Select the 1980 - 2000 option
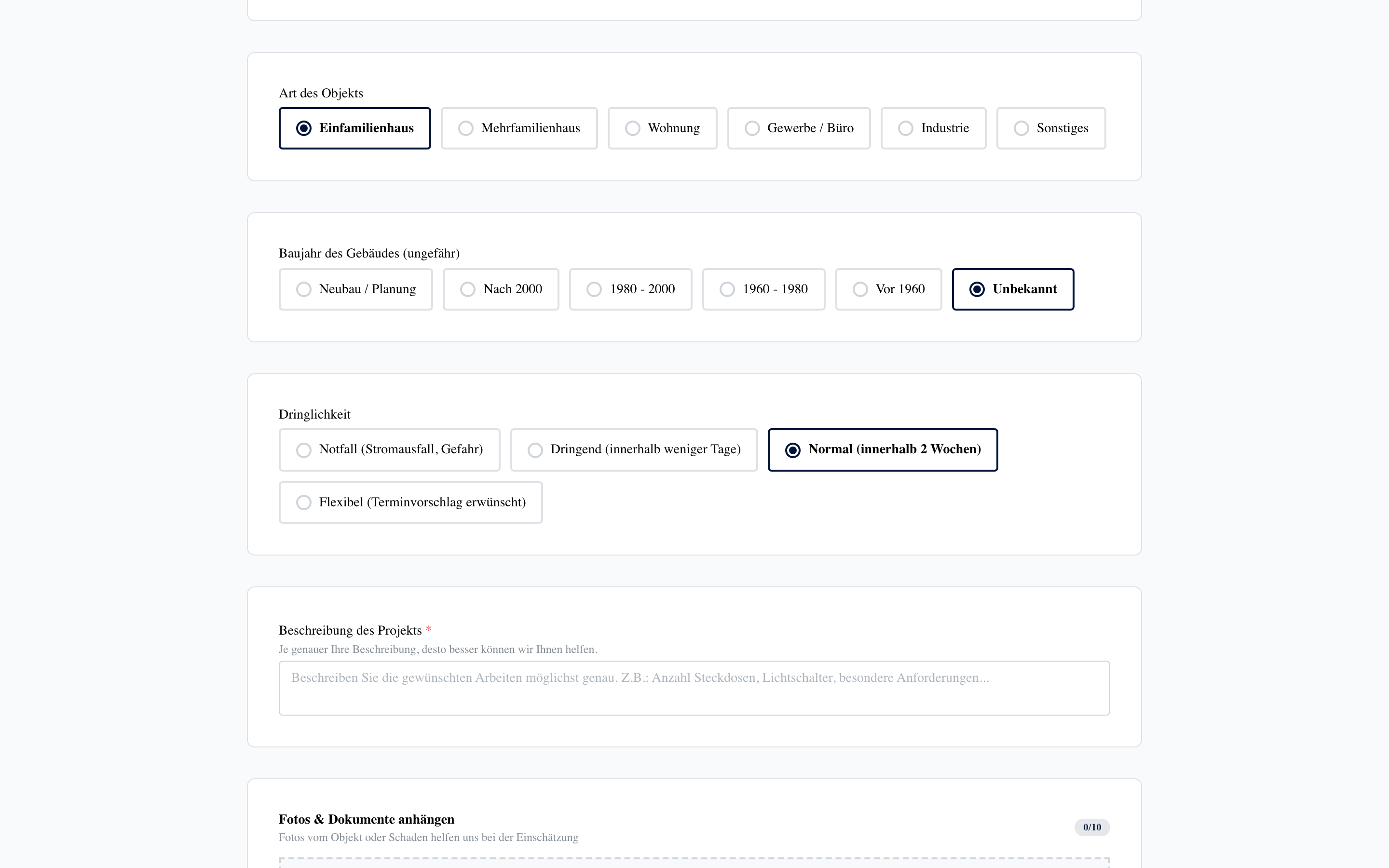Viewport: 1389px width, 868px height. click(630, 289)
